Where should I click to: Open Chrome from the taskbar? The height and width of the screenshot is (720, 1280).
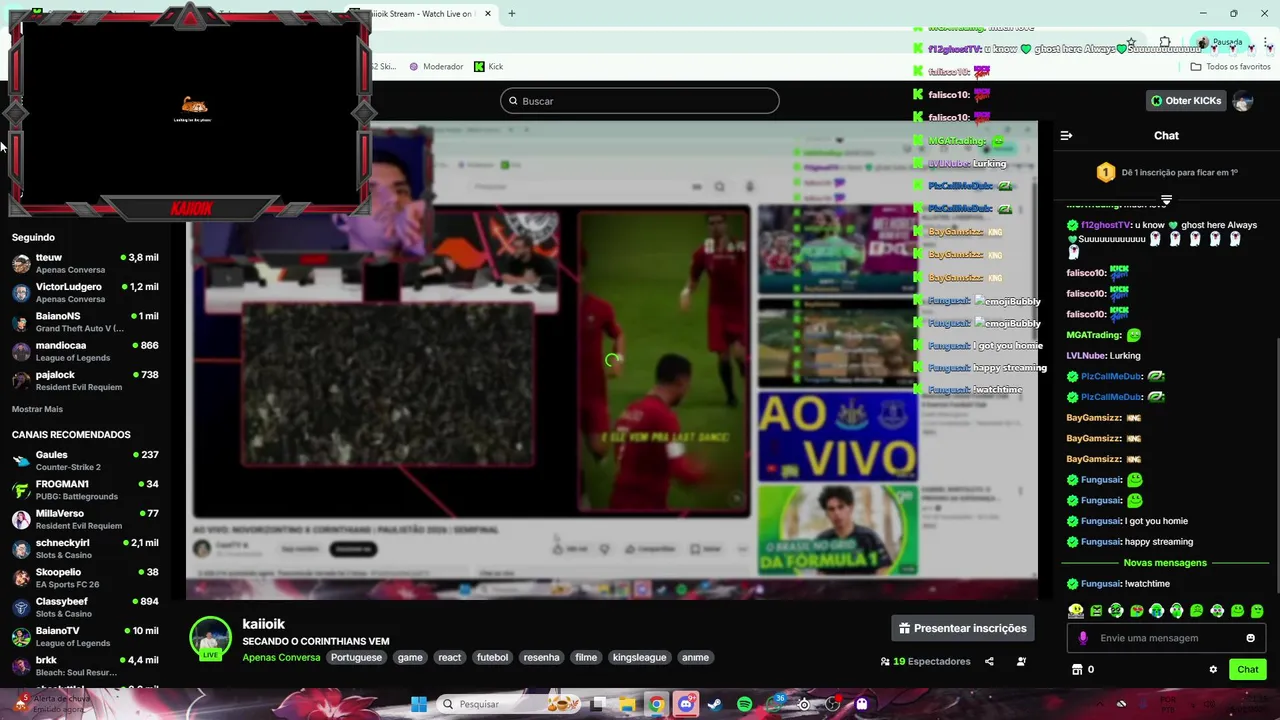point(656,704)
